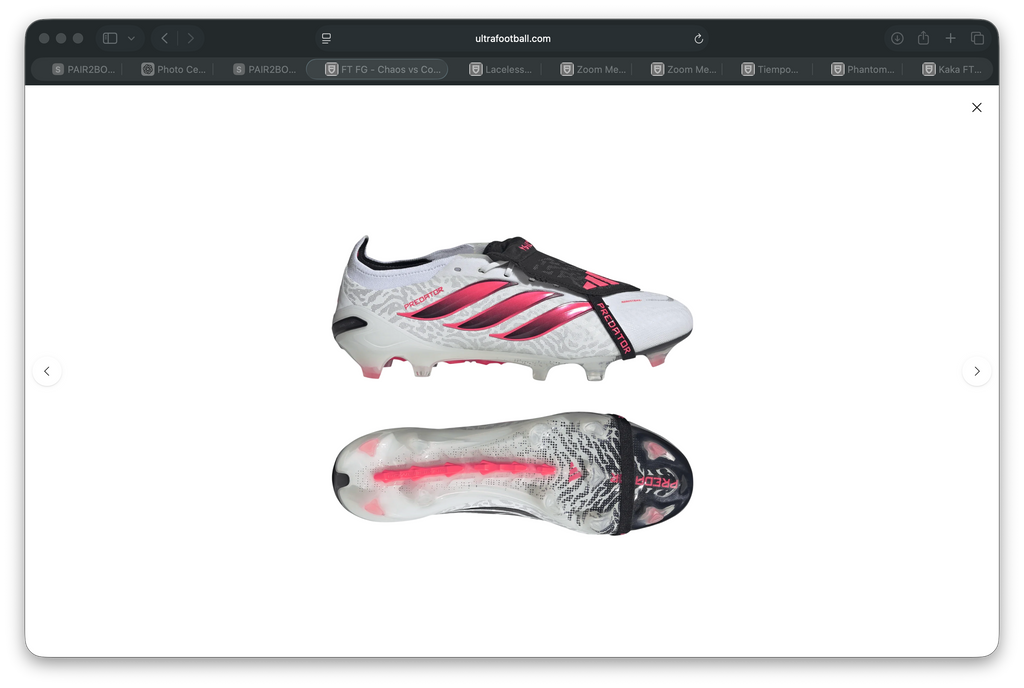Switch to the first Zoom Me... tab
The image size is (1024, 688).
[x=593, y=69]
